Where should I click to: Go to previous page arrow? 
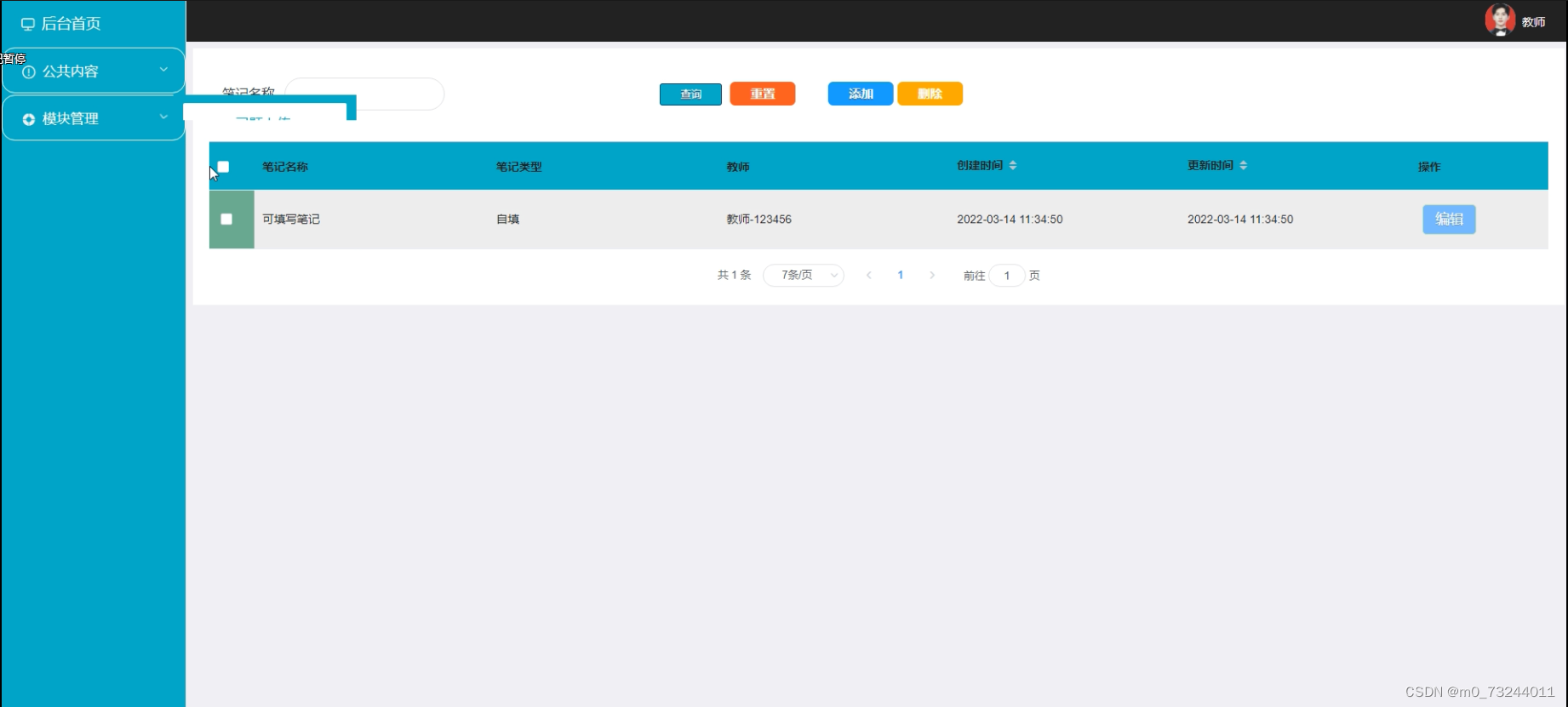point(869,275)
